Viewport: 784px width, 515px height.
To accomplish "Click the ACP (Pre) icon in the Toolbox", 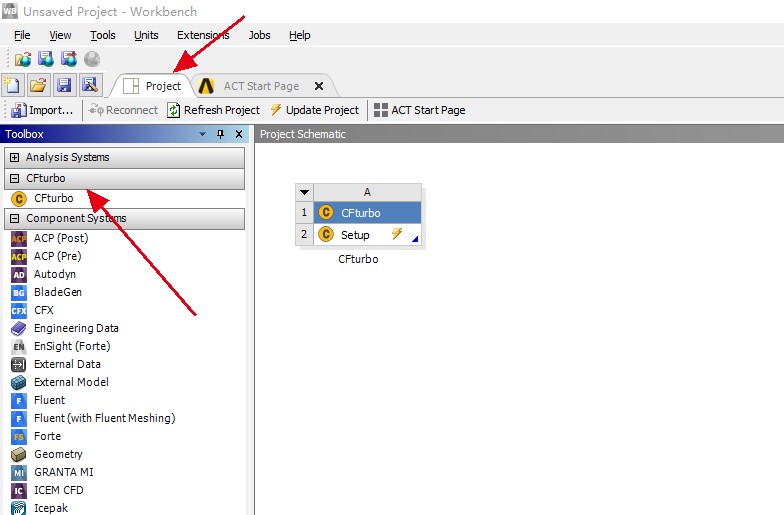I will point(18,256).
